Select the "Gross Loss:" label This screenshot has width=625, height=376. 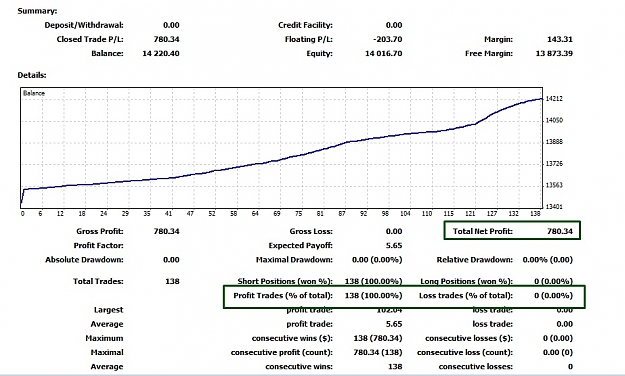pos(311,231)
